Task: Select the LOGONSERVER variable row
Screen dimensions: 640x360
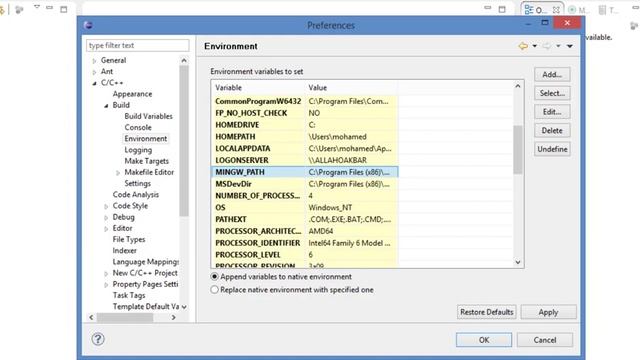Action: tap(304, 160)
